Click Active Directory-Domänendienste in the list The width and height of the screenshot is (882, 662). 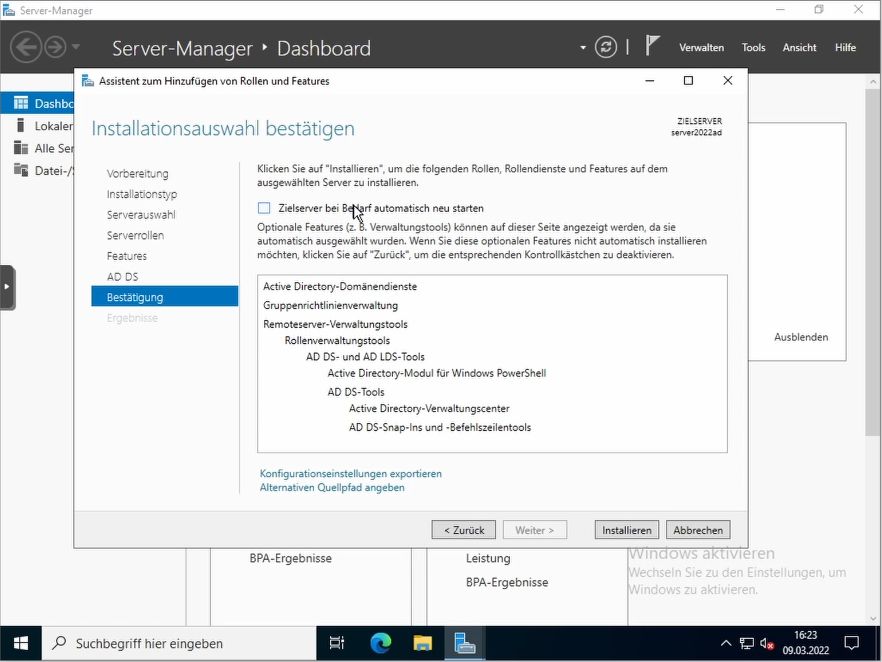pyautogui.click(x=340, y=286)
